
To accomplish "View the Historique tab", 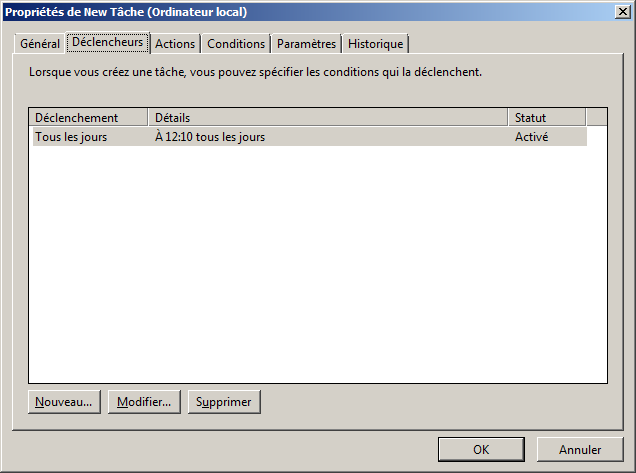I will (375, 44).
